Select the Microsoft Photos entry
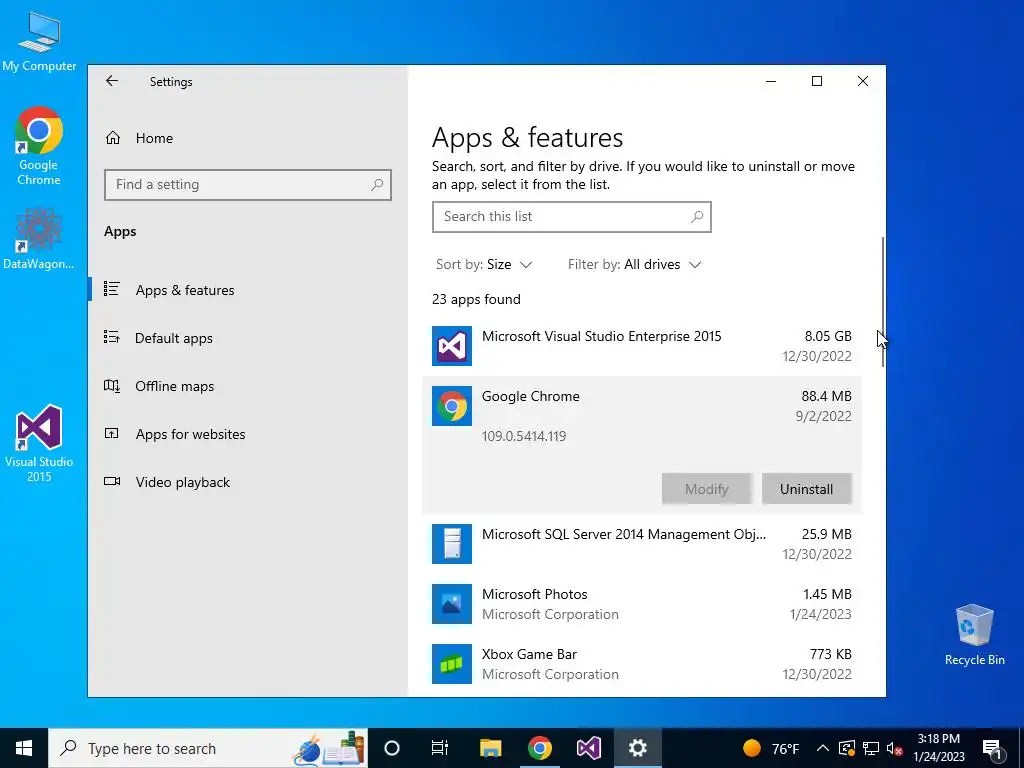 pos(642,604)
